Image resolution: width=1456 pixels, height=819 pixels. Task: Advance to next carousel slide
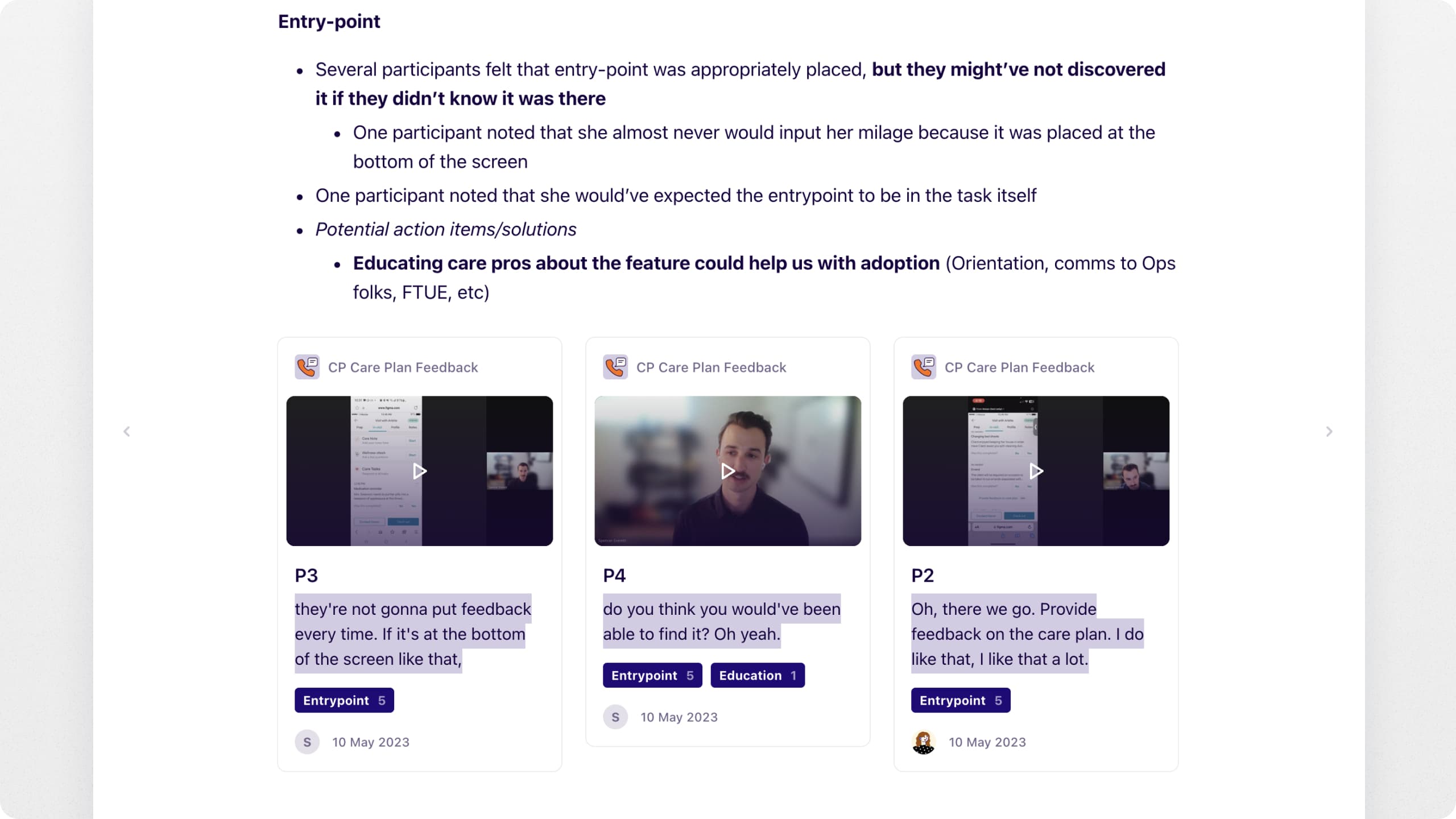(1329, 432)
